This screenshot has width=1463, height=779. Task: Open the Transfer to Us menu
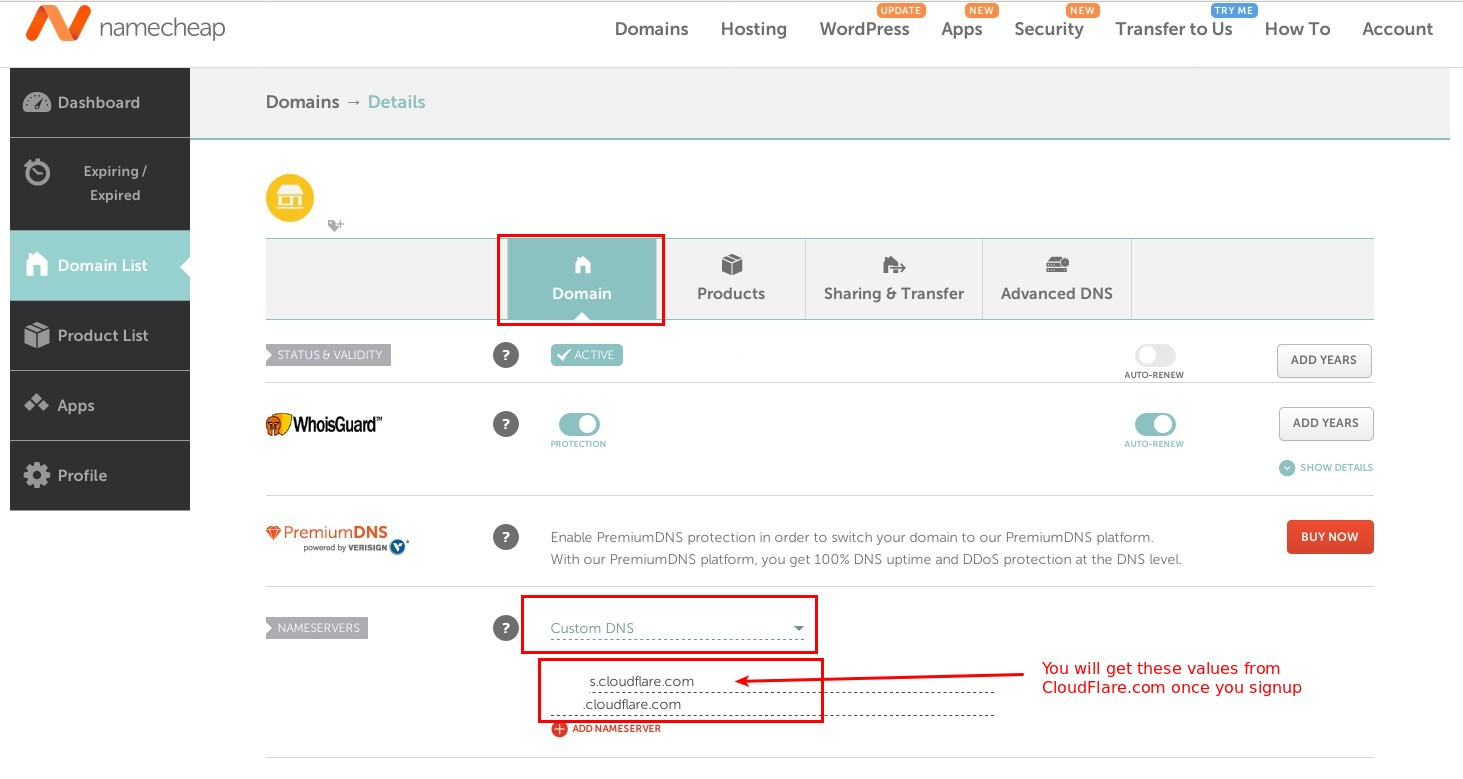[x=1174, y=29]
